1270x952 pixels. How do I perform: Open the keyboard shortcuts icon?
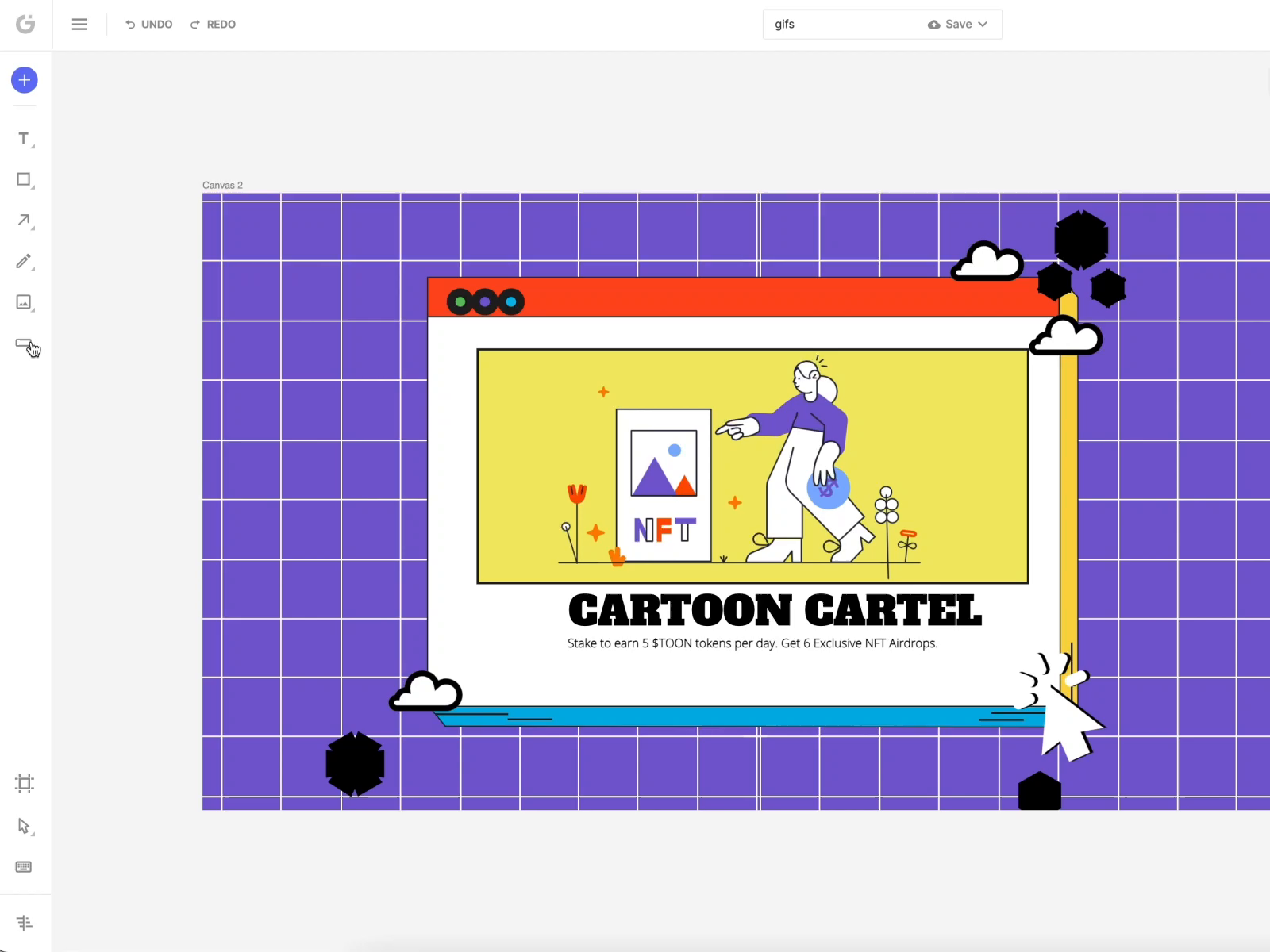pos(24,867)
